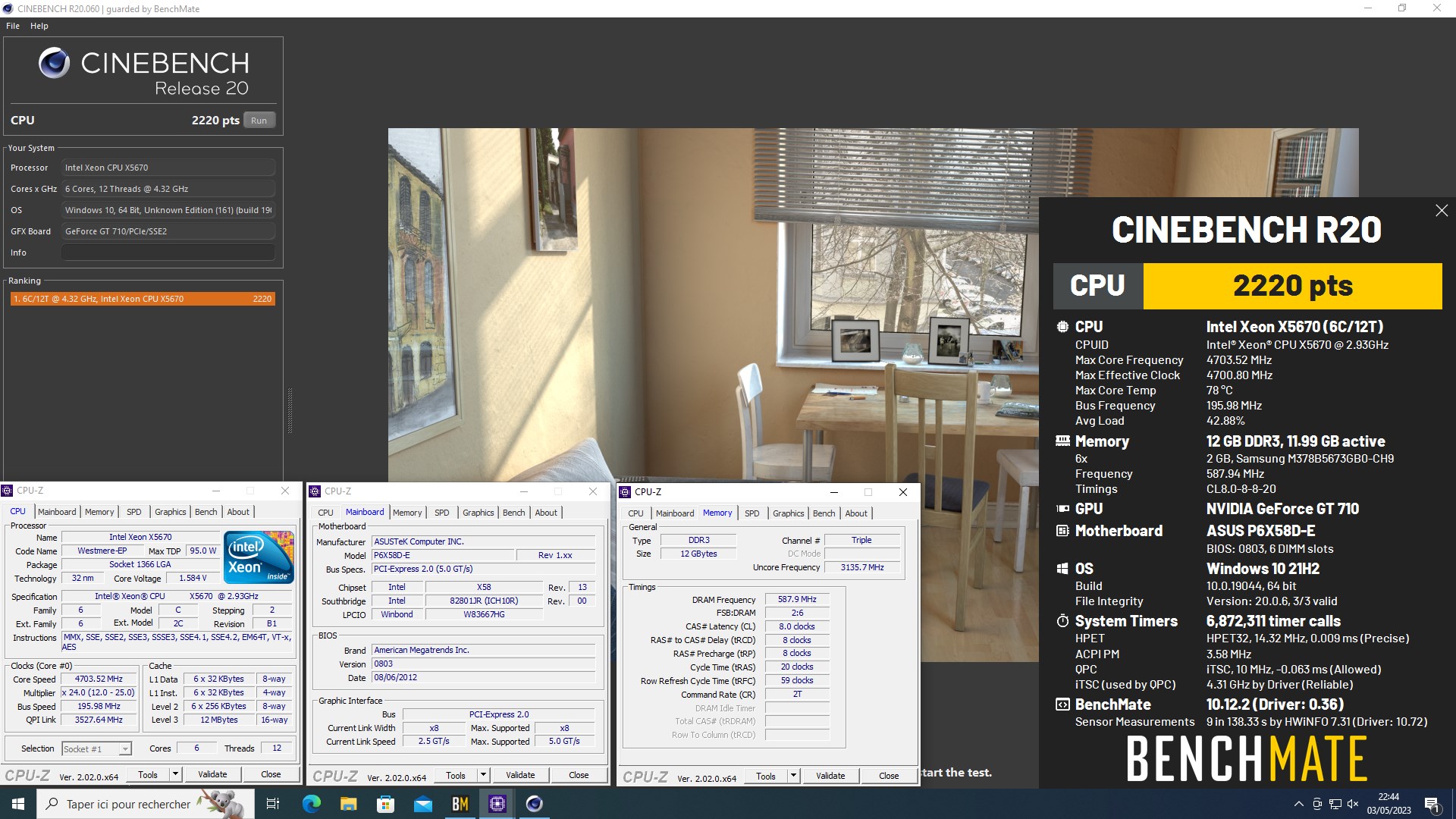This screenshot has width=1456, height=819.
Task: Switch to Cinebench in the taskbar
Action: click(x=534, y=804)
